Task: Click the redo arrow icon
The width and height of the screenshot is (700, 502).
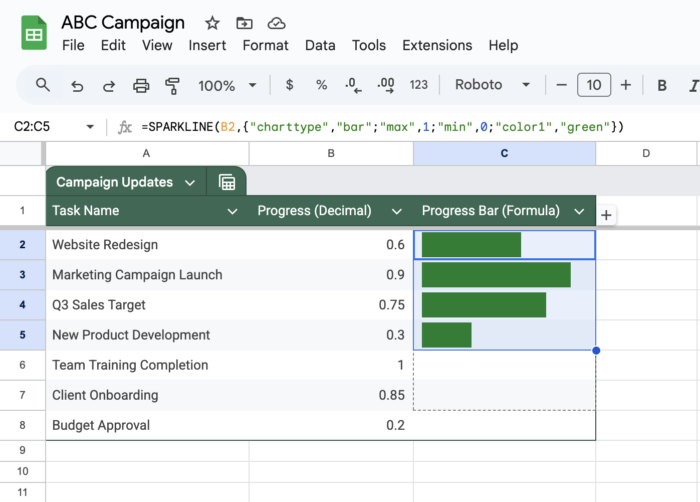Action: [x=109, y=85]
